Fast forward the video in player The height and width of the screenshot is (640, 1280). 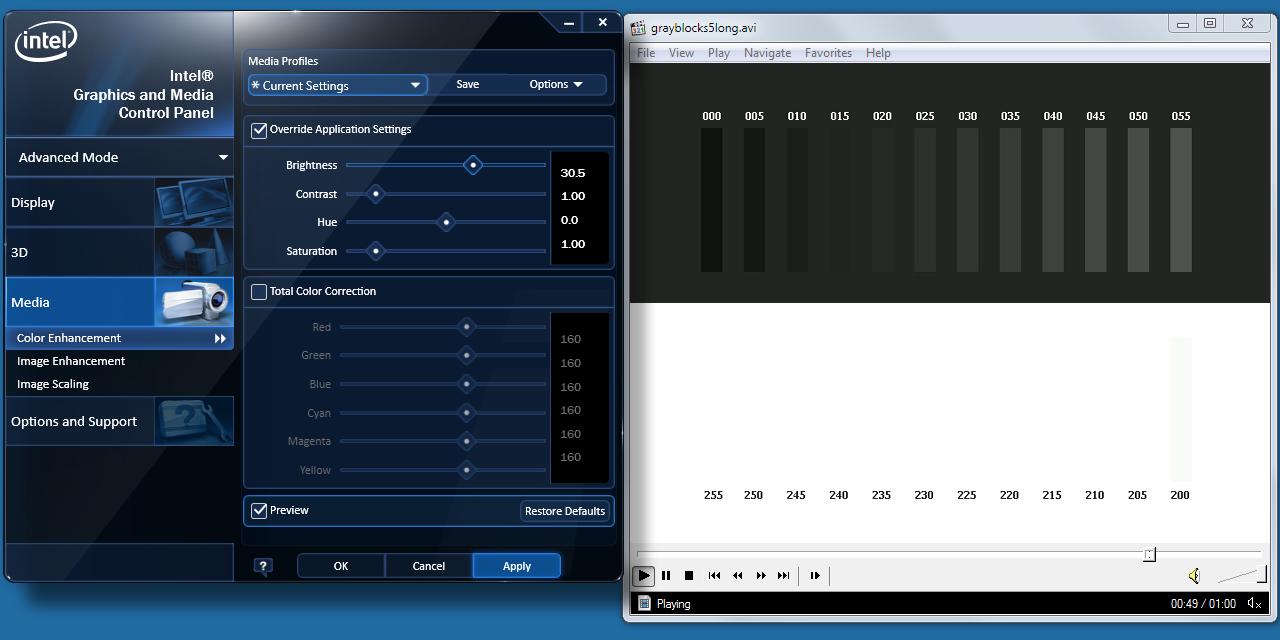761,576
